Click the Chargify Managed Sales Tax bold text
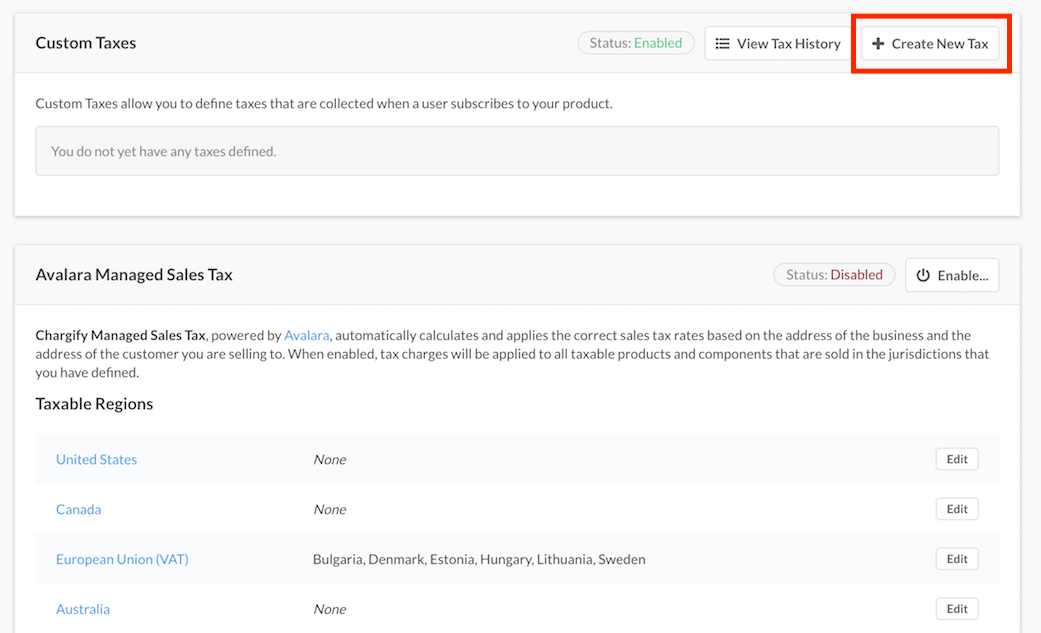1041x633 pixels. coord(120,335)
